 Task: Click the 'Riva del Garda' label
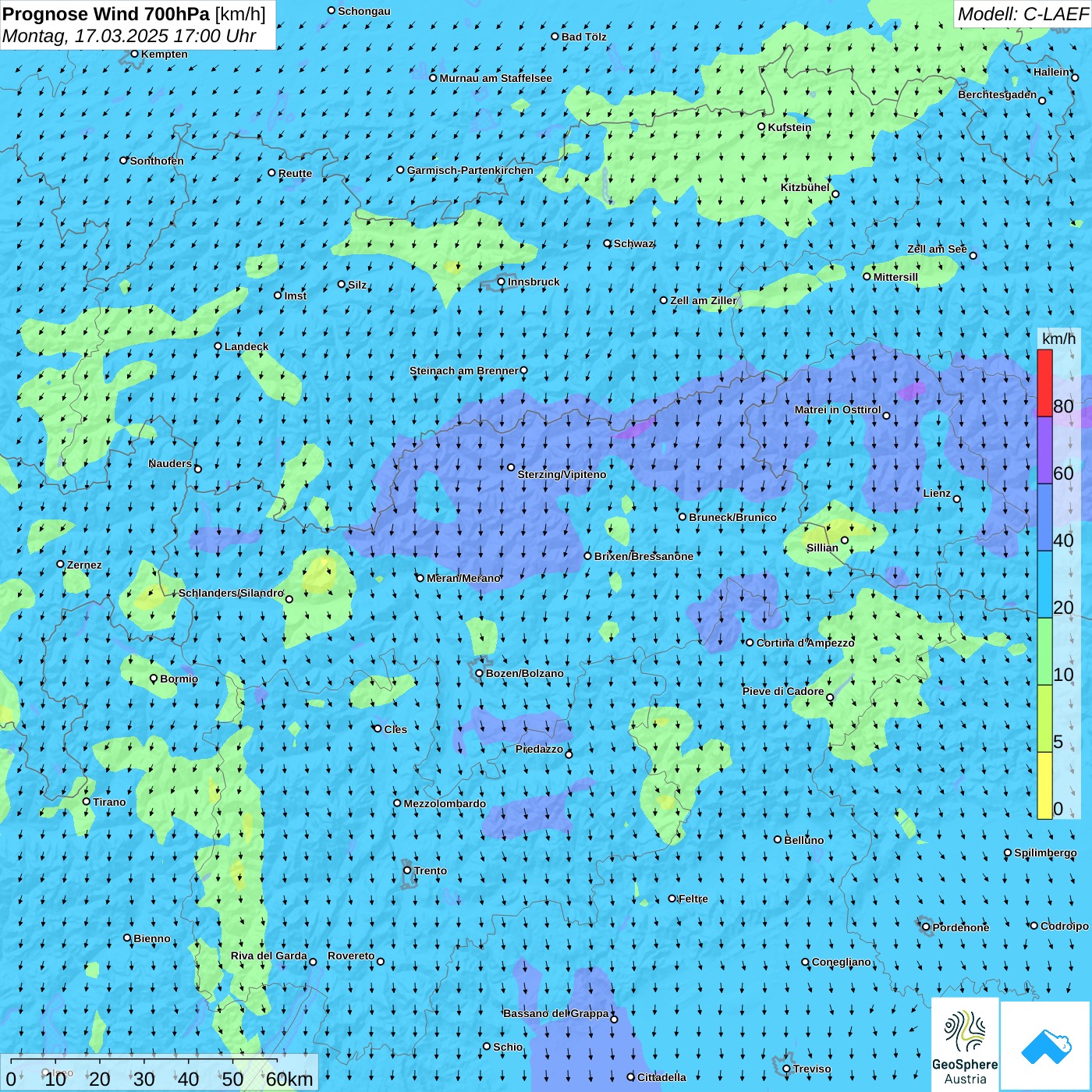pyautogui.click(x=269, y=955)
